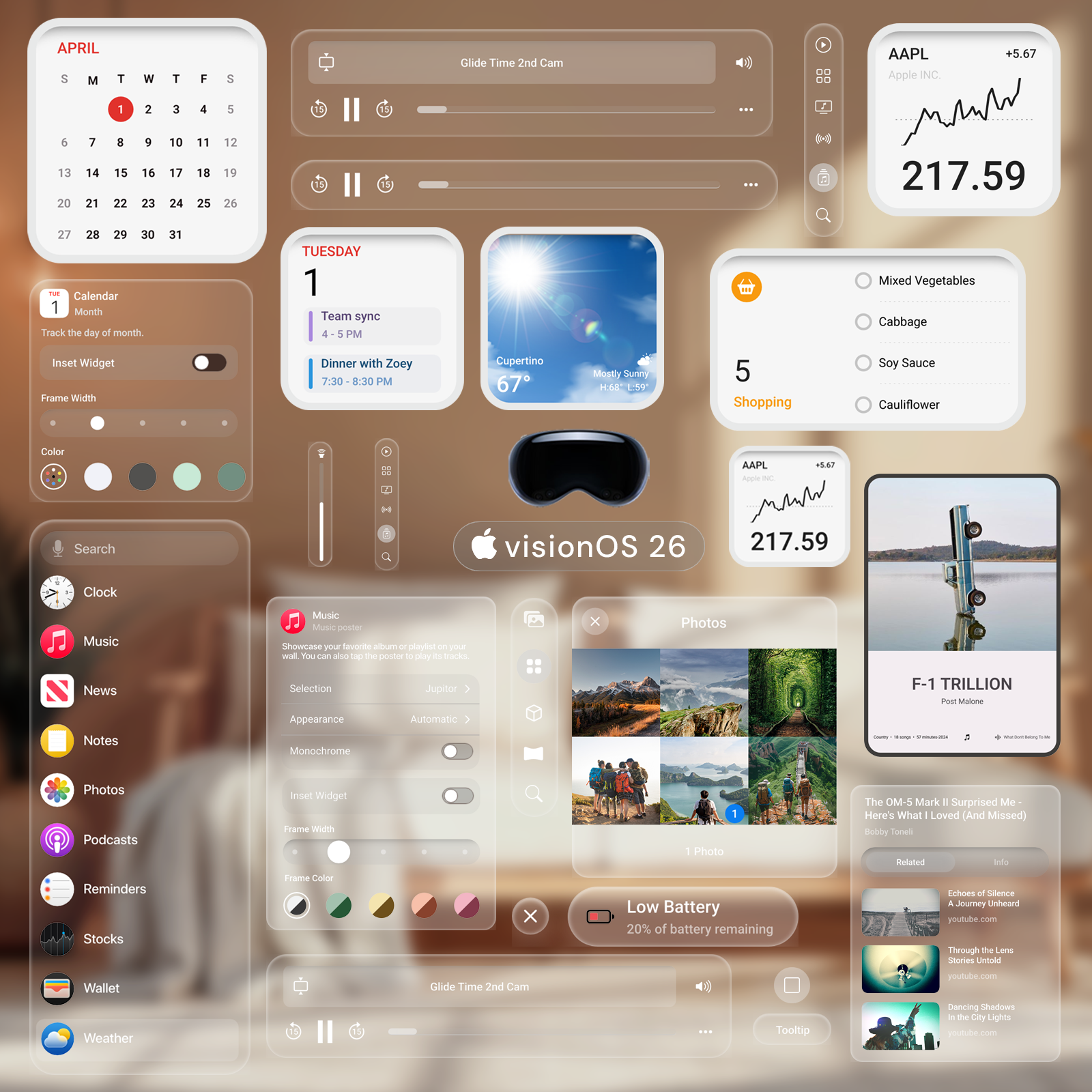
Task: Click the Tooltip button
Action: tap(792, 1030)
